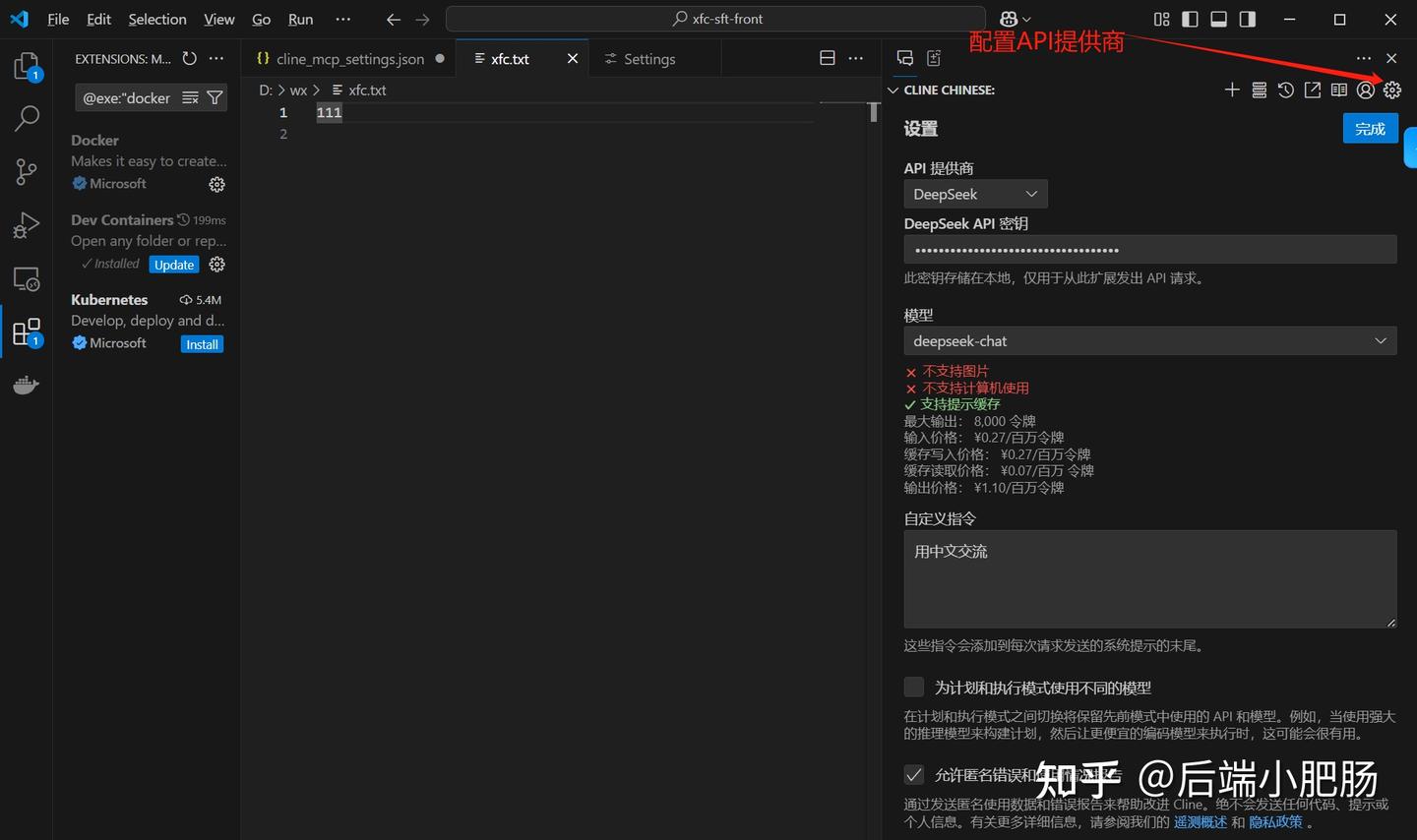The height and width of the screenshot is (840, 1417).
Task: Open the Run and Debug view
Action: pos(27,225)
